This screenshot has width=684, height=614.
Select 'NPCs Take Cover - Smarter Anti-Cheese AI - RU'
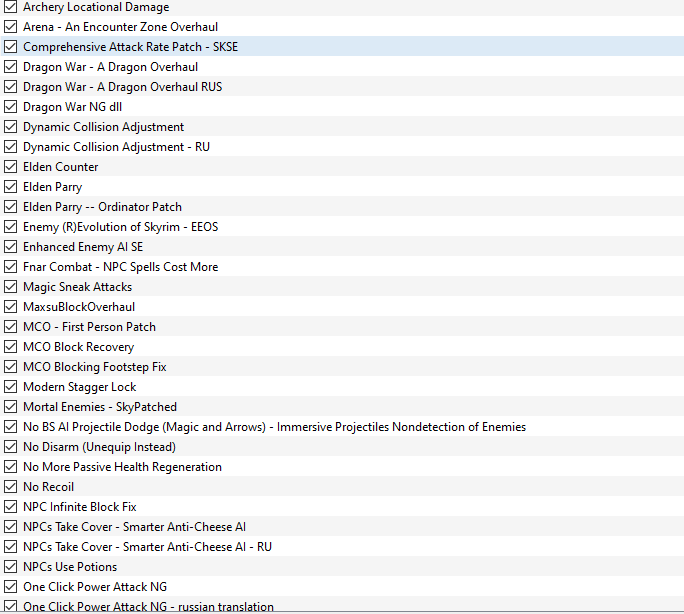point(147,547)
